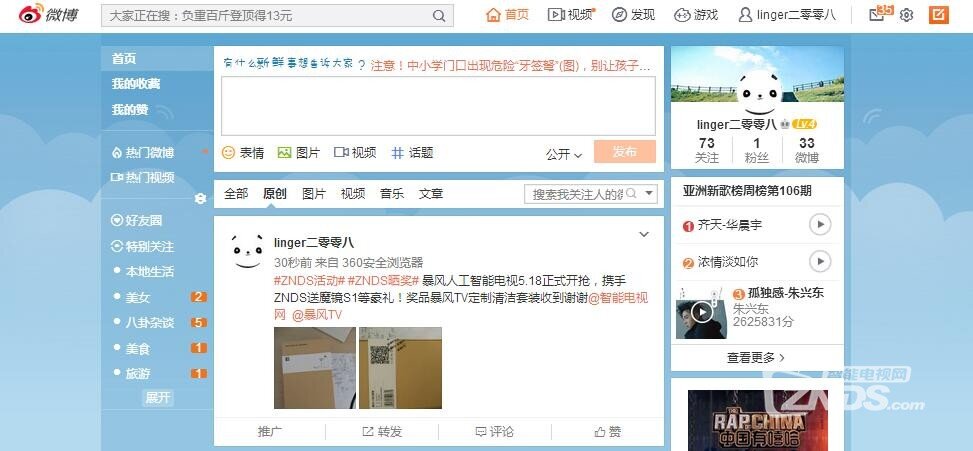Open the settings gear in top bar
The width and height of the screenshot is (973, 451).
point(906,16)
